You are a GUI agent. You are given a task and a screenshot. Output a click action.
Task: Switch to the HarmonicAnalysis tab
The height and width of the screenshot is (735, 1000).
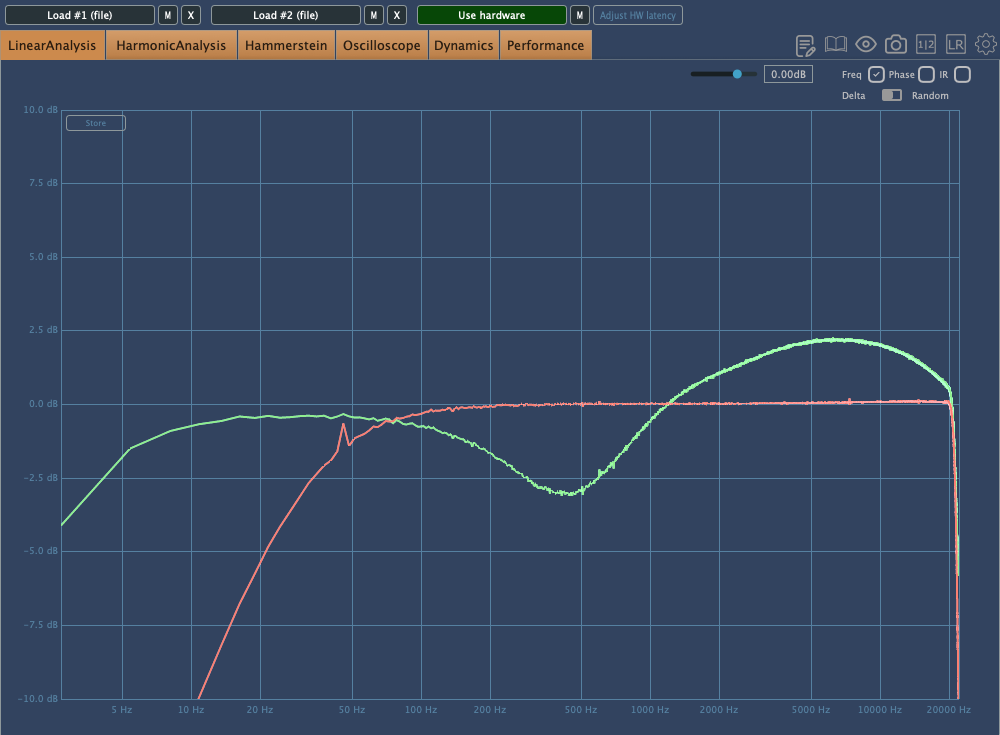tap(171, 45)
